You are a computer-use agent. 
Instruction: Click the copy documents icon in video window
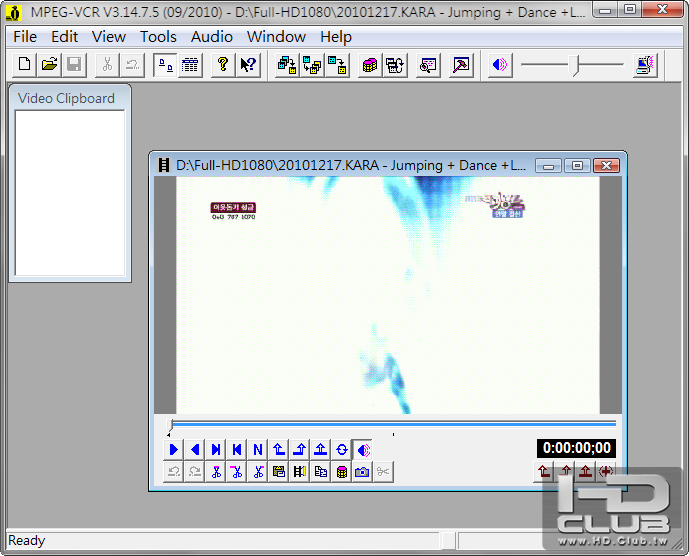pos(321,472)
